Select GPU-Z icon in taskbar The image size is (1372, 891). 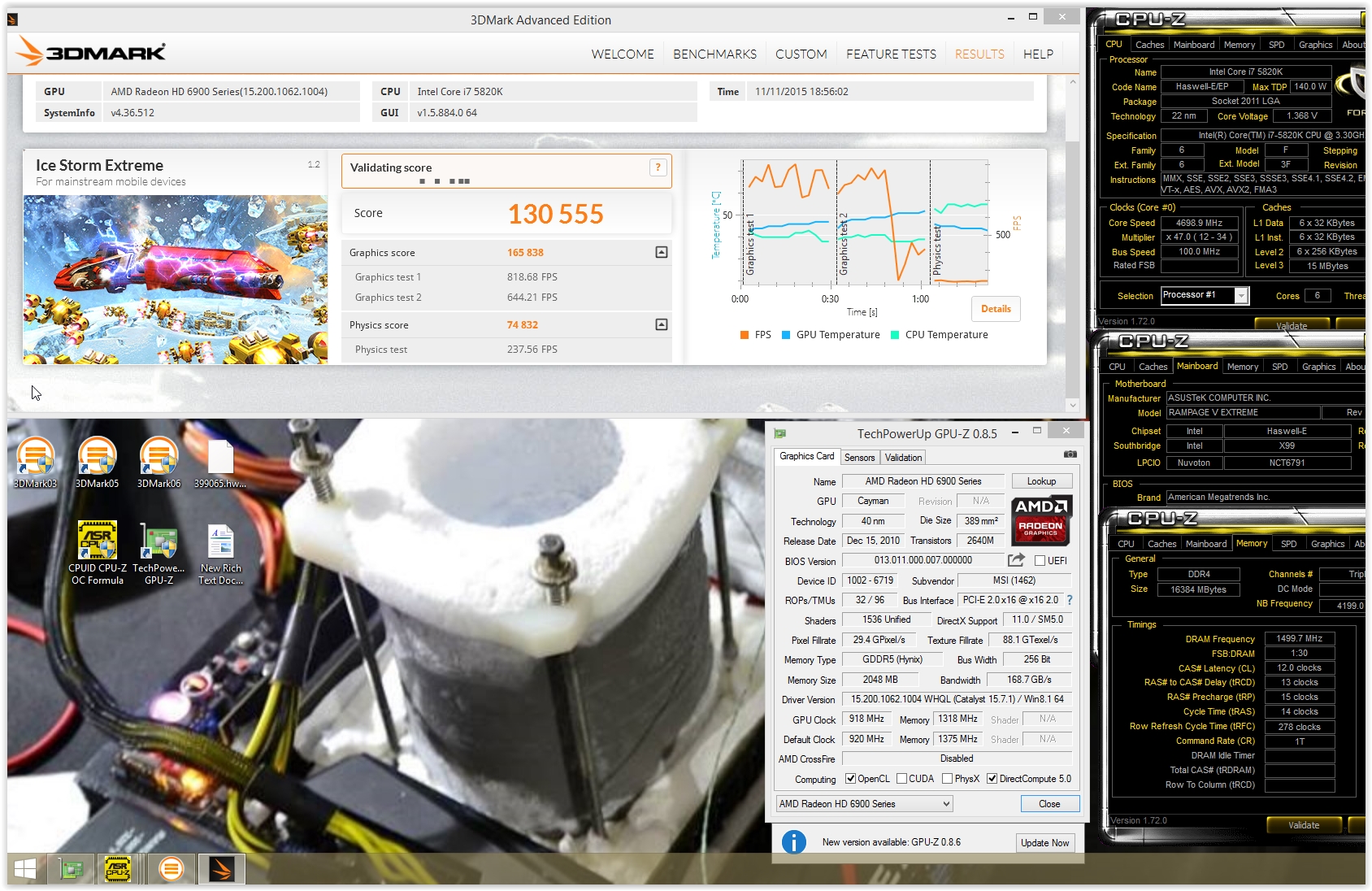(72, 869)
